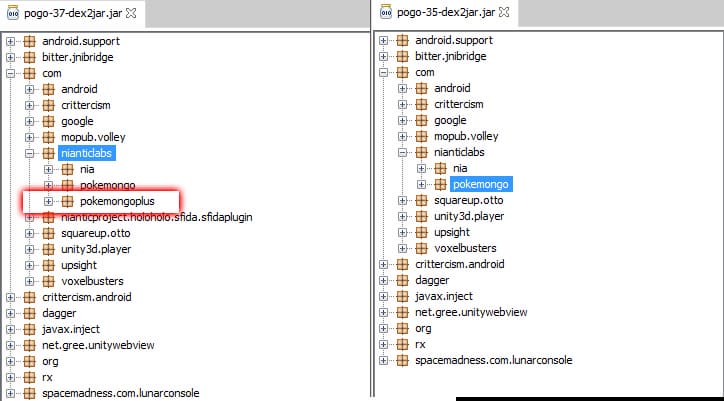Screen dimensions: 724x401
Task: Select highlighted pokemongo in pogo-35 tree
Action: tap(481, 184)
